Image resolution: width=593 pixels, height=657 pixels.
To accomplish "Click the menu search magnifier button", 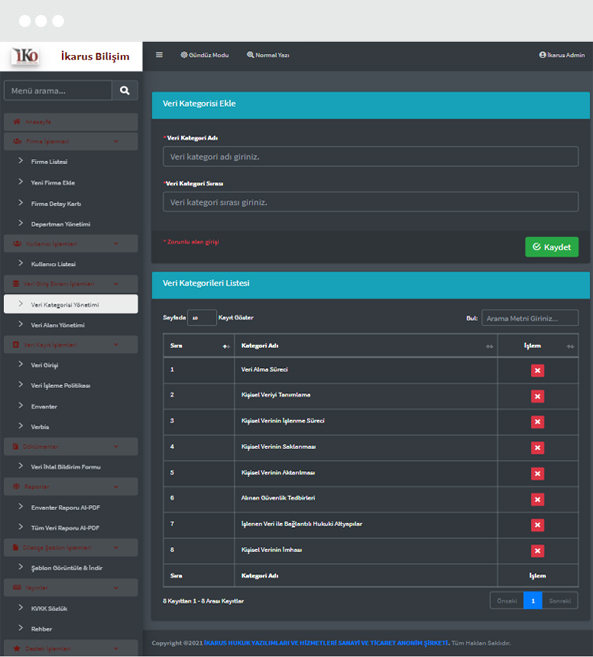I will (125, 91).
